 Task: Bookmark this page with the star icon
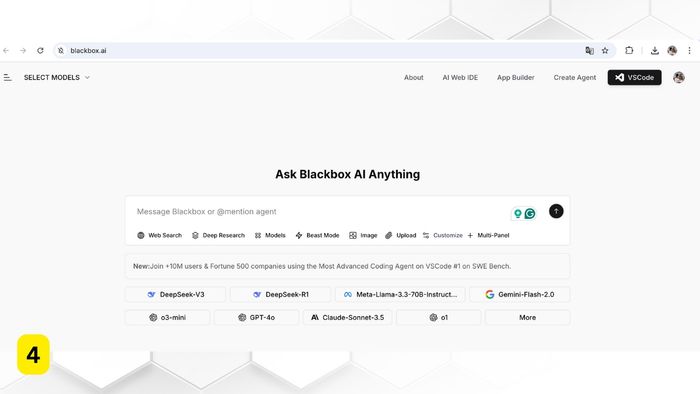[x=605, y=50]
